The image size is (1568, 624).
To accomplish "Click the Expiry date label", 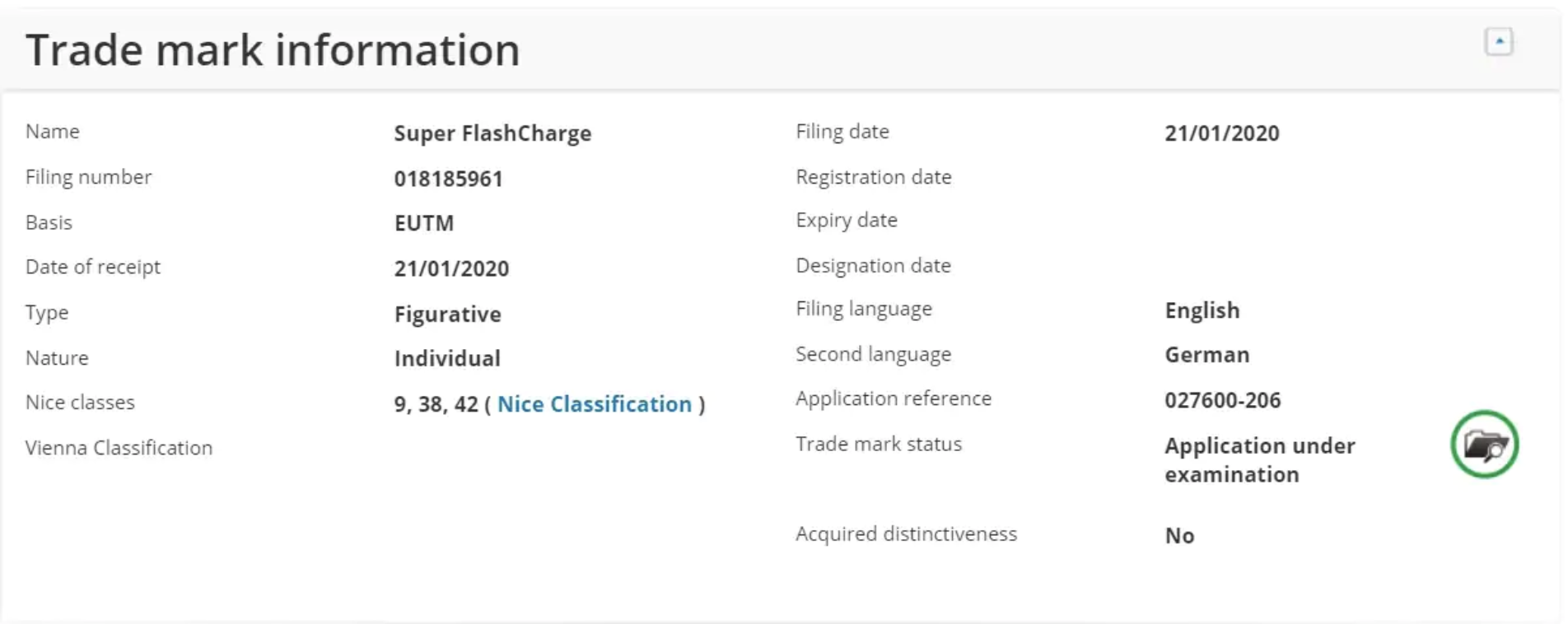I will pos(846,221).
